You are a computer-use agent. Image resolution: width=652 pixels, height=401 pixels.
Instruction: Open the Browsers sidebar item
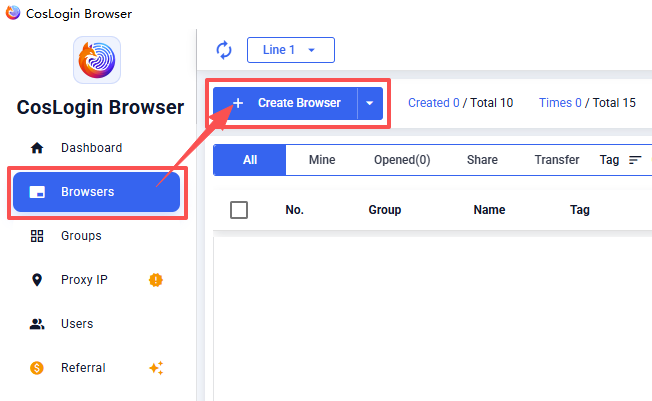[x=96, y=192]
